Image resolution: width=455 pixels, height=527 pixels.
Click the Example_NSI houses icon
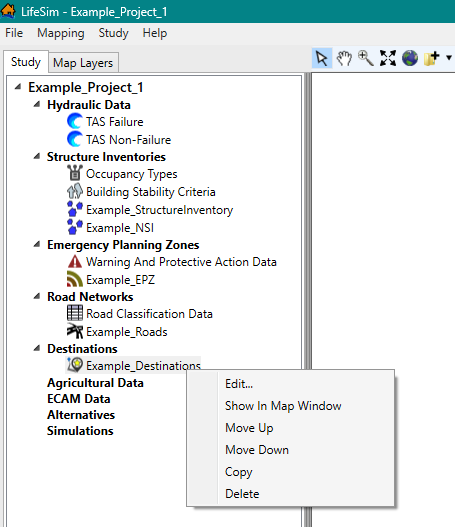[75, 227]
